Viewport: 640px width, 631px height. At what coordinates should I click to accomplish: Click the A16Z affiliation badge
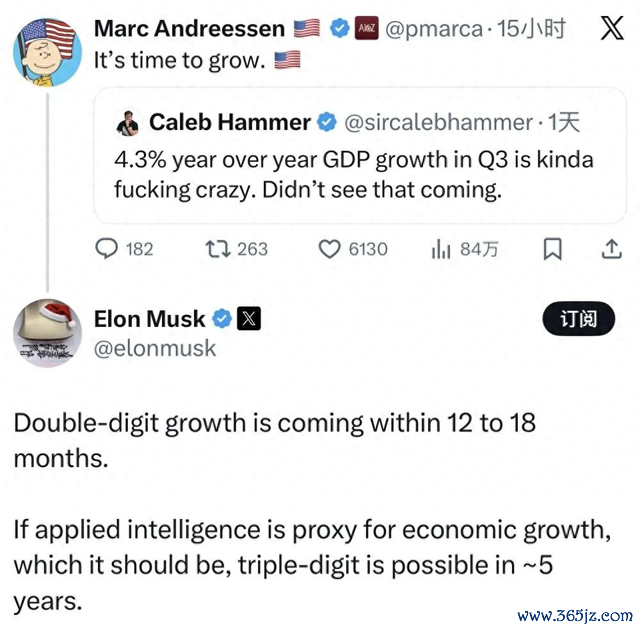367,29
